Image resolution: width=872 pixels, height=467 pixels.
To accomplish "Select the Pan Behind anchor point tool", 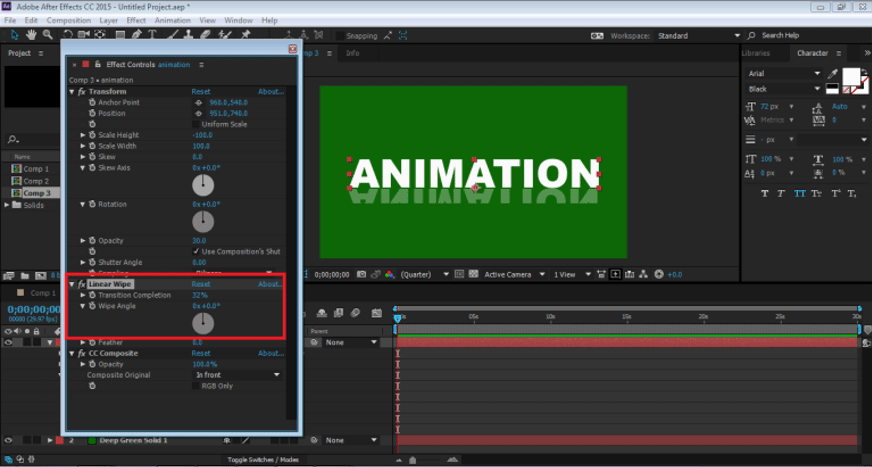I will tap(100, 35).
